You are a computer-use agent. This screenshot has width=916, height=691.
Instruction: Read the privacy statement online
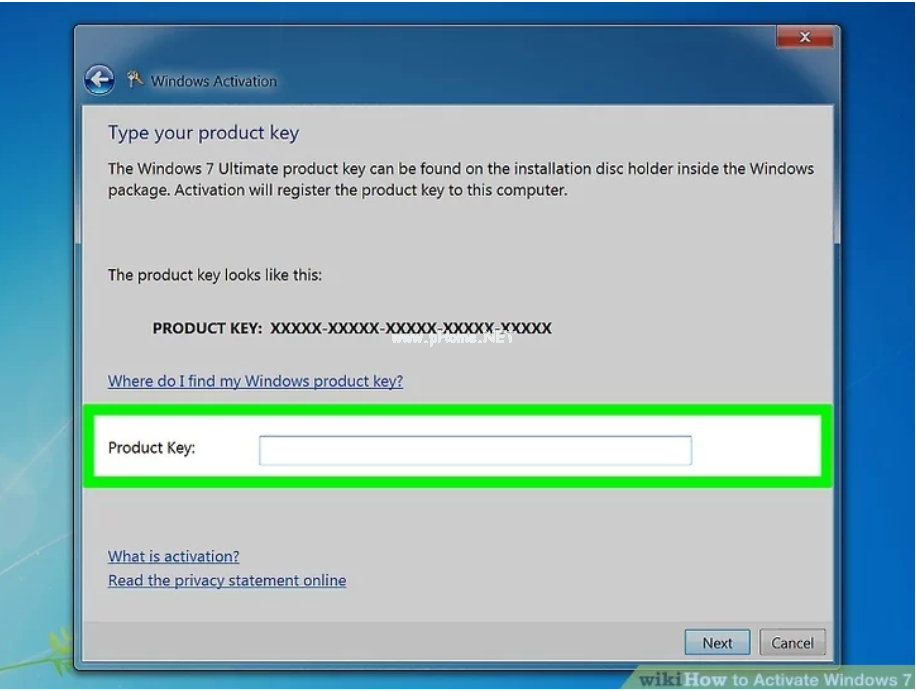pyautogui.click(x=227, y=580)
